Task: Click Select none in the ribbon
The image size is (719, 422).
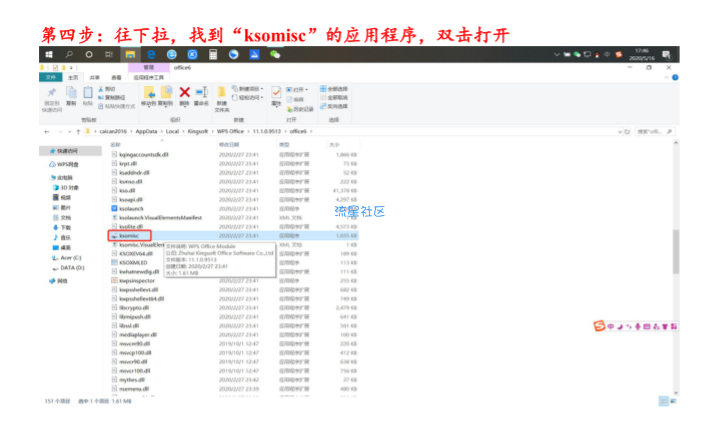Action: point(334,97)
